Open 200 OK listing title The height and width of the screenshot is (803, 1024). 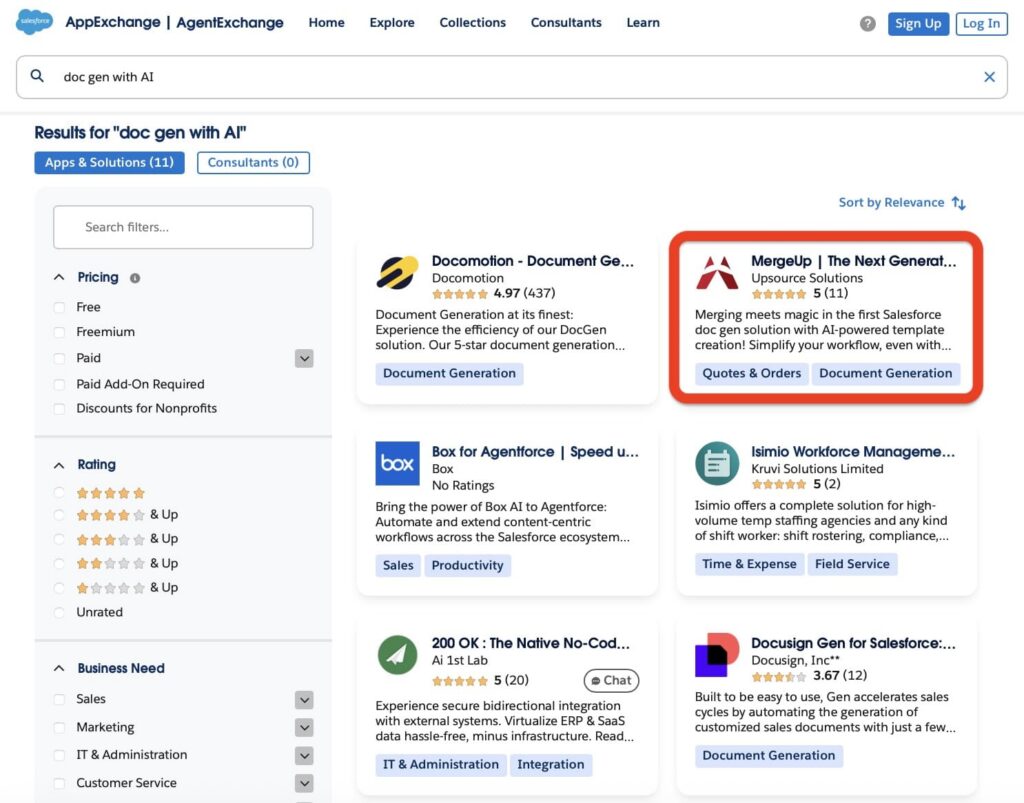click(531, 643)
